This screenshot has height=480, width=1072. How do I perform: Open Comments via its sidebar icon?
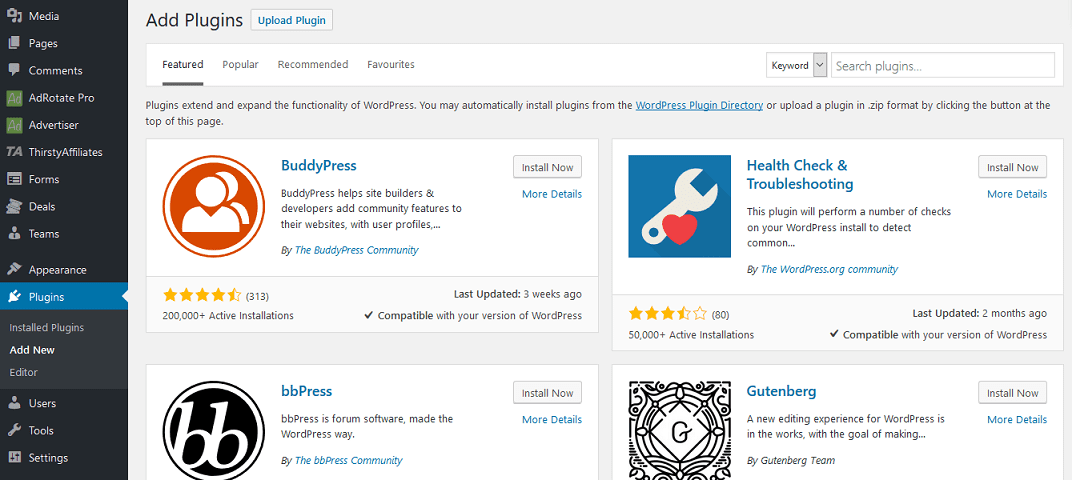click(15, 70)
